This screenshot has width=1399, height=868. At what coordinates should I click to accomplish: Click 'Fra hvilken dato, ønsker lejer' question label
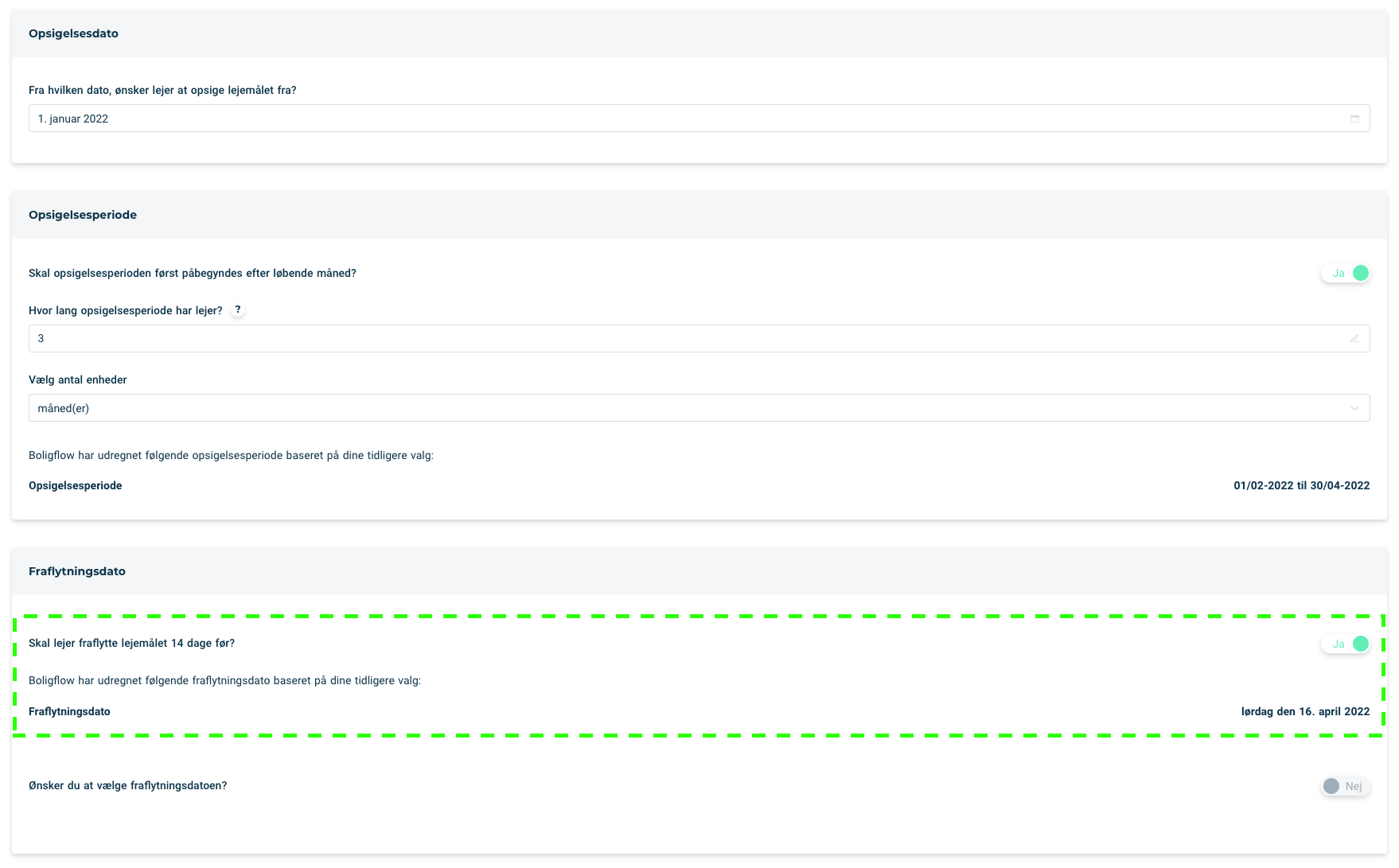click(162, 90)
